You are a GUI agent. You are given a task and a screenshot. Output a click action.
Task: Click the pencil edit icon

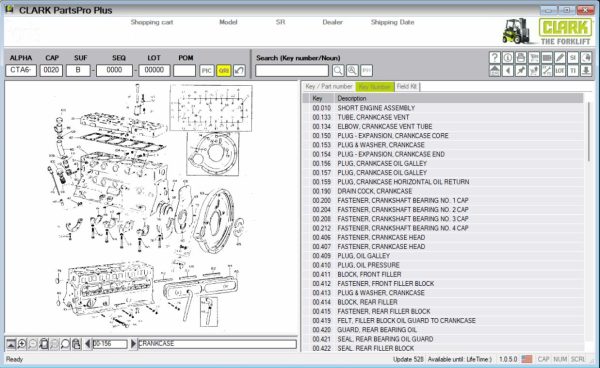click(x=559, y=57)
